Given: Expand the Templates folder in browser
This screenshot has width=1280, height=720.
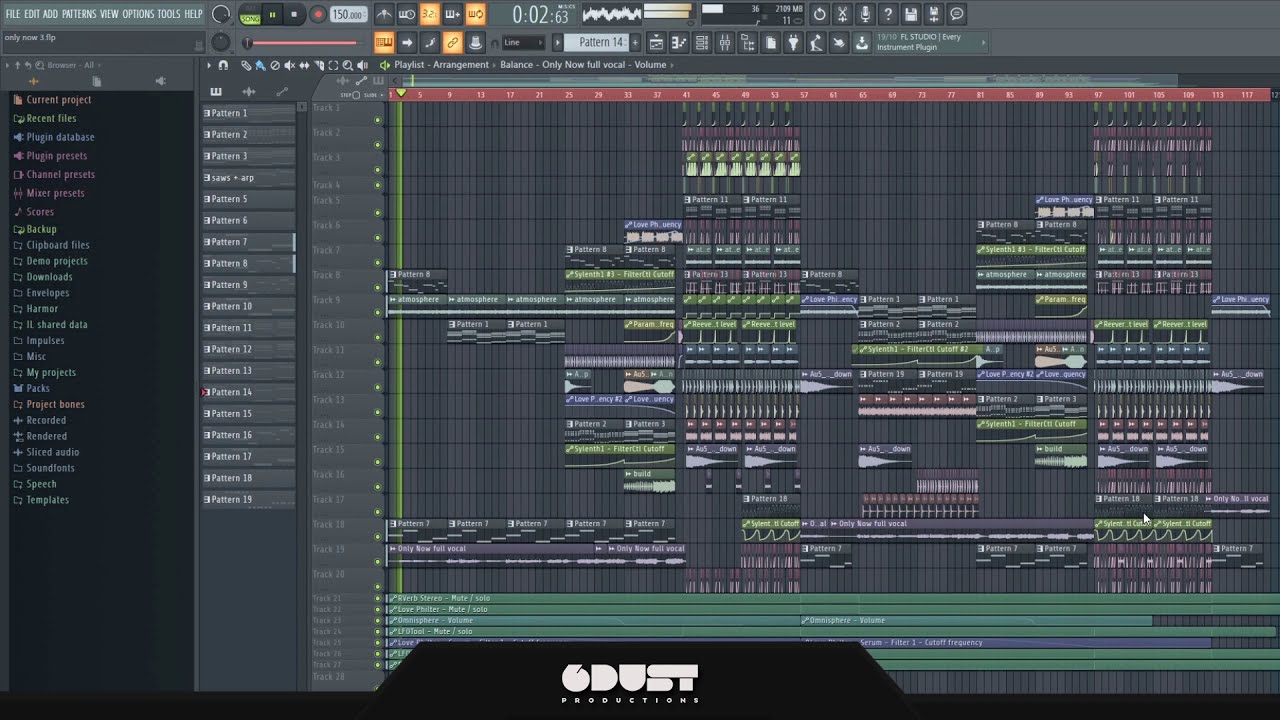Looking at the screenshot, I should pyautogui.click(x=47, y=500).
